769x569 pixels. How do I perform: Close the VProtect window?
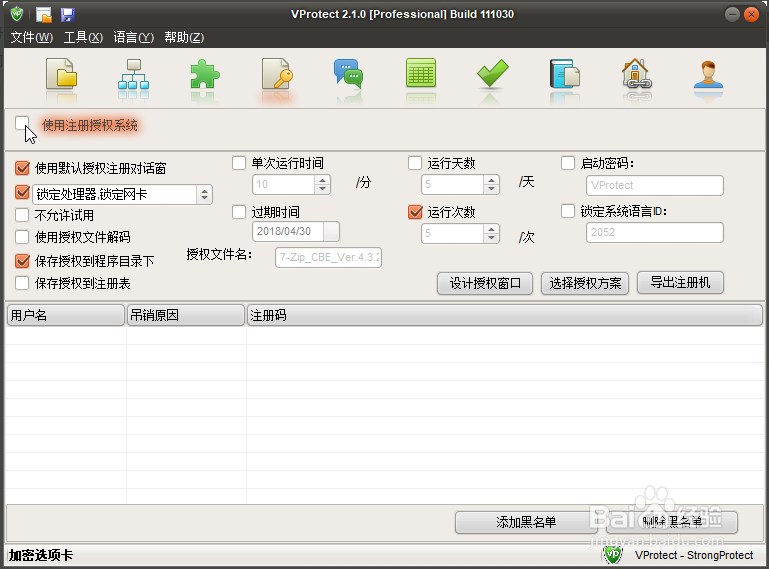[751, 14]
